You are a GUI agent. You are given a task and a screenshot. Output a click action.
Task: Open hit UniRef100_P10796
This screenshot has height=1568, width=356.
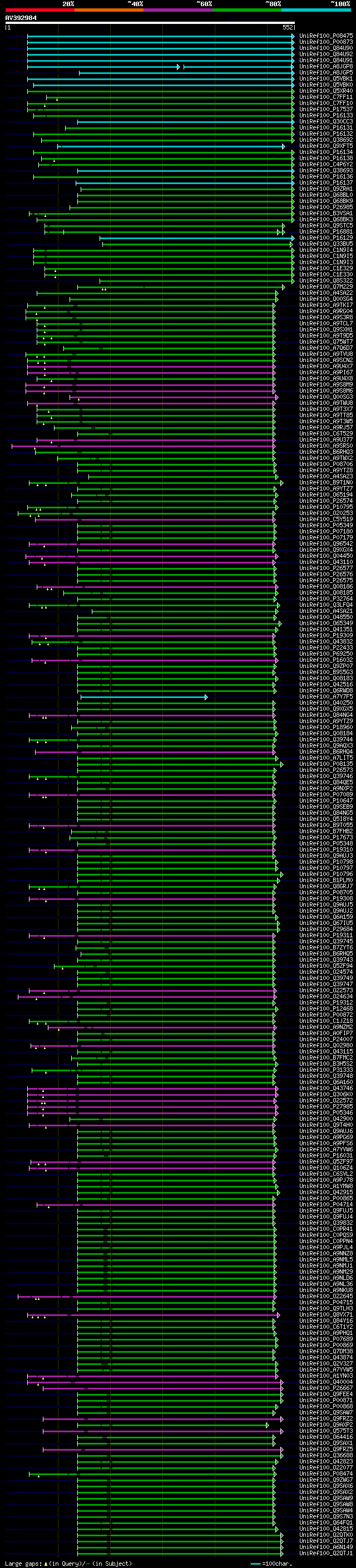click(326, 874)
